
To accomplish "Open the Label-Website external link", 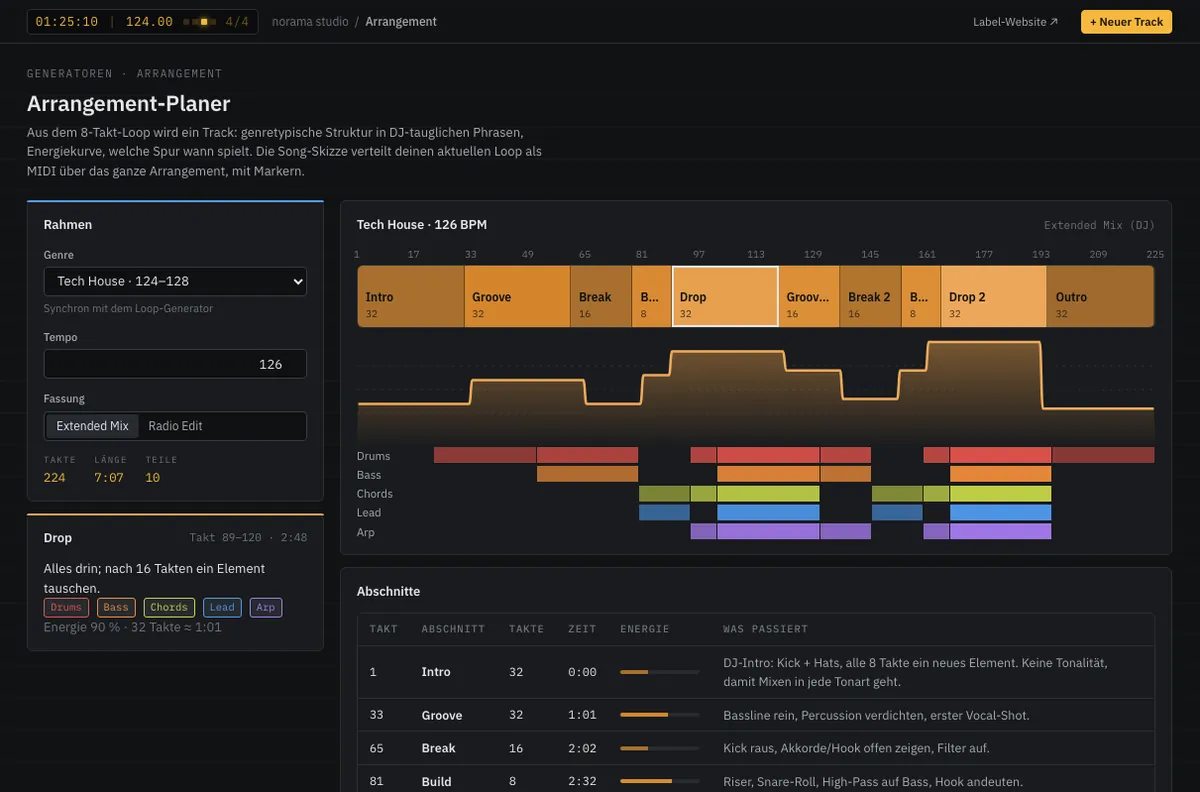I will (x=1015, y=22).
